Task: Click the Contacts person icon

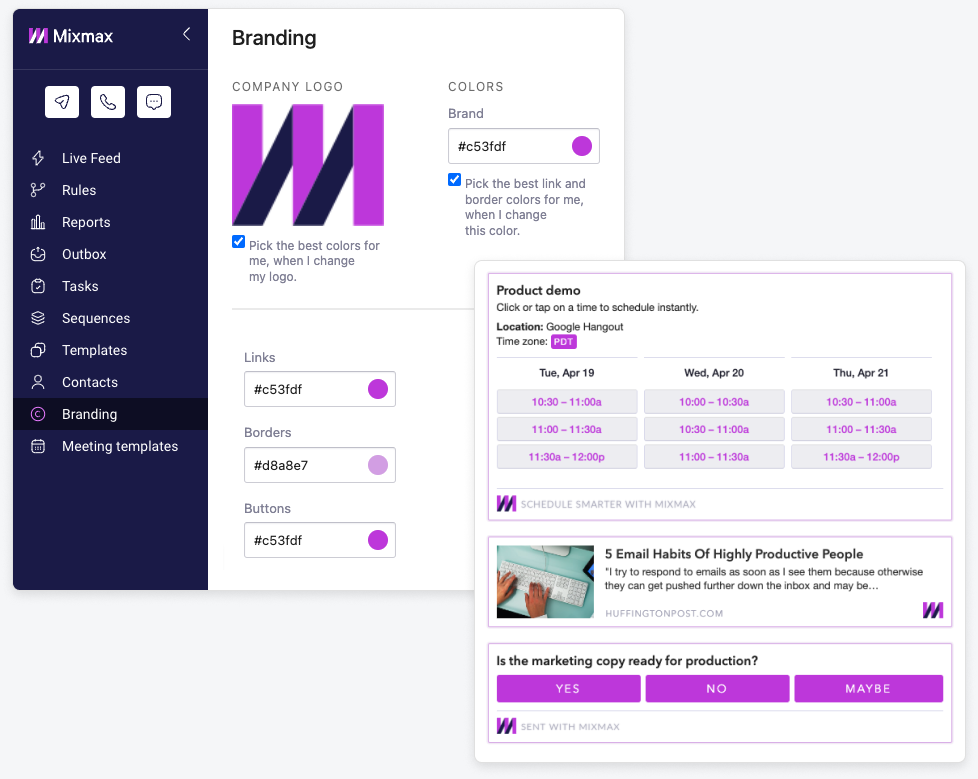Action: coord(38,382)
